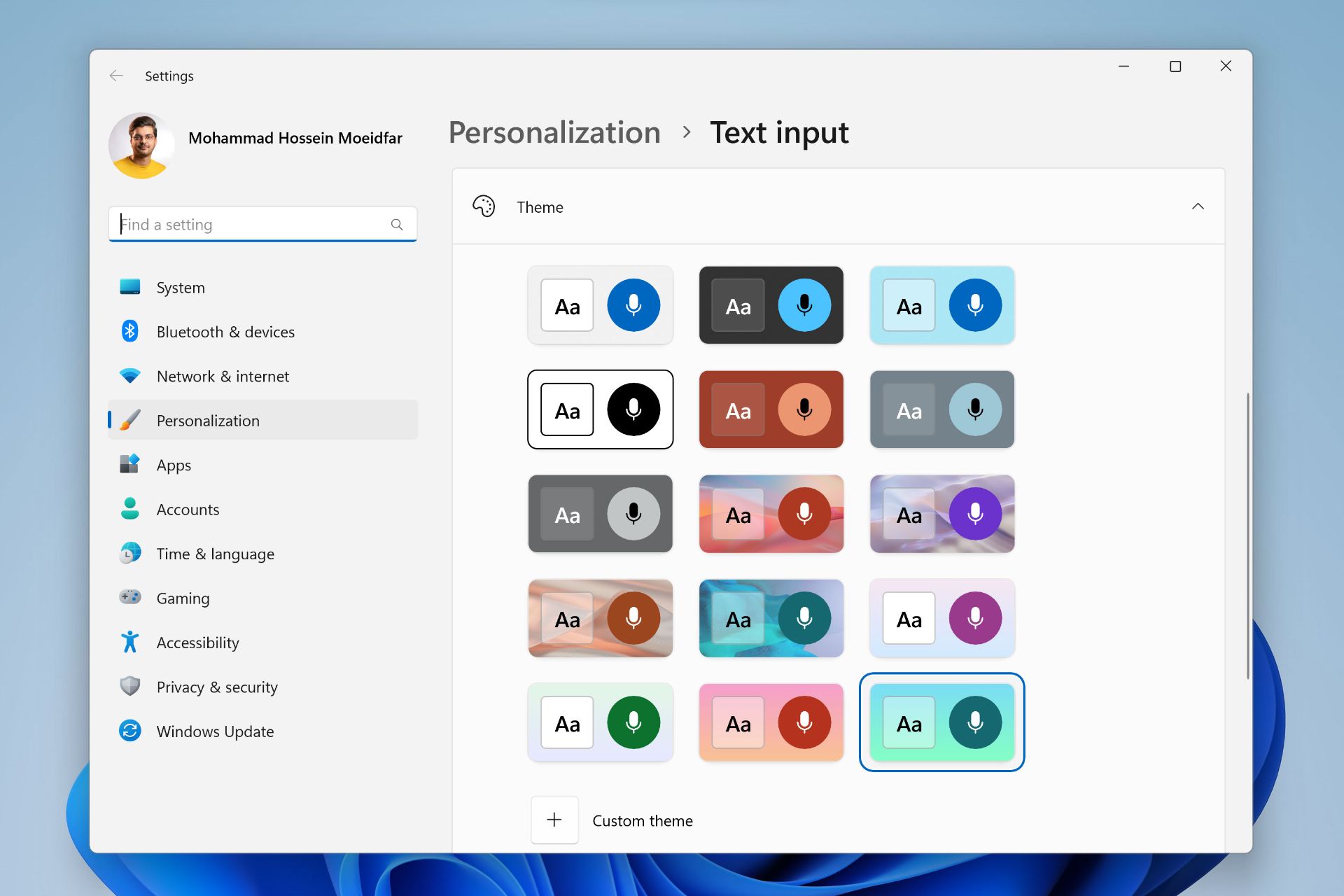Click the Personalization paintbrush icon
Screen dimensions: 1344x896
click(130, 420)
